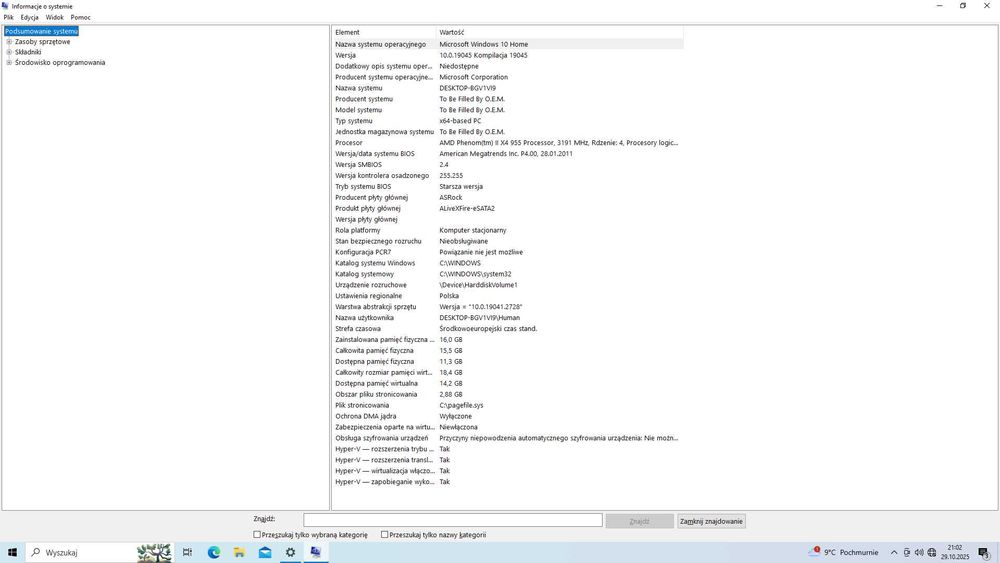Show hidden system tray icons
This screenshot has height=563, width=1000.
(x=894, y=552)
